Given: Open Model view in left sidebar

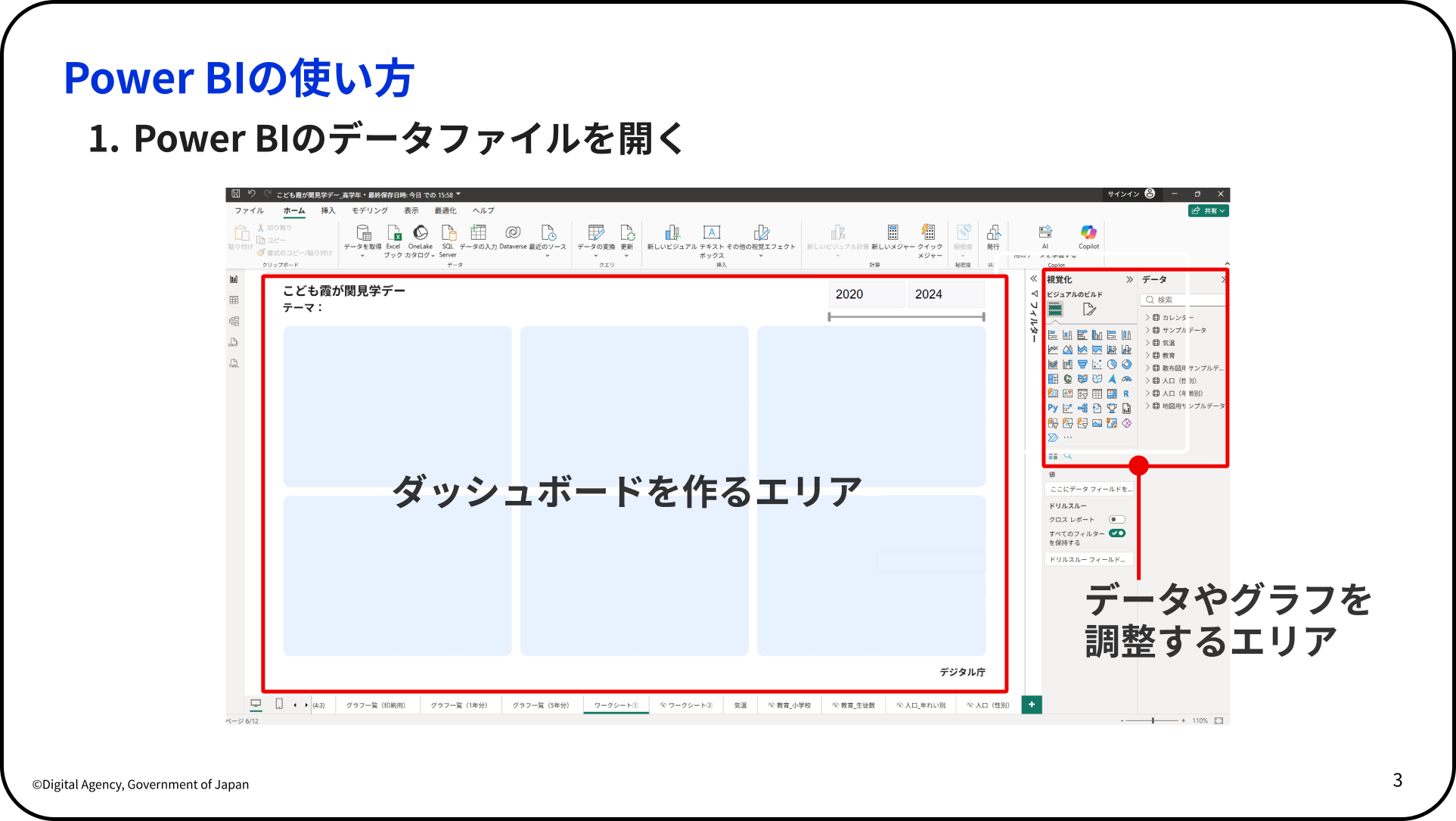Looking at the screenshot, I should coord(234,322).
